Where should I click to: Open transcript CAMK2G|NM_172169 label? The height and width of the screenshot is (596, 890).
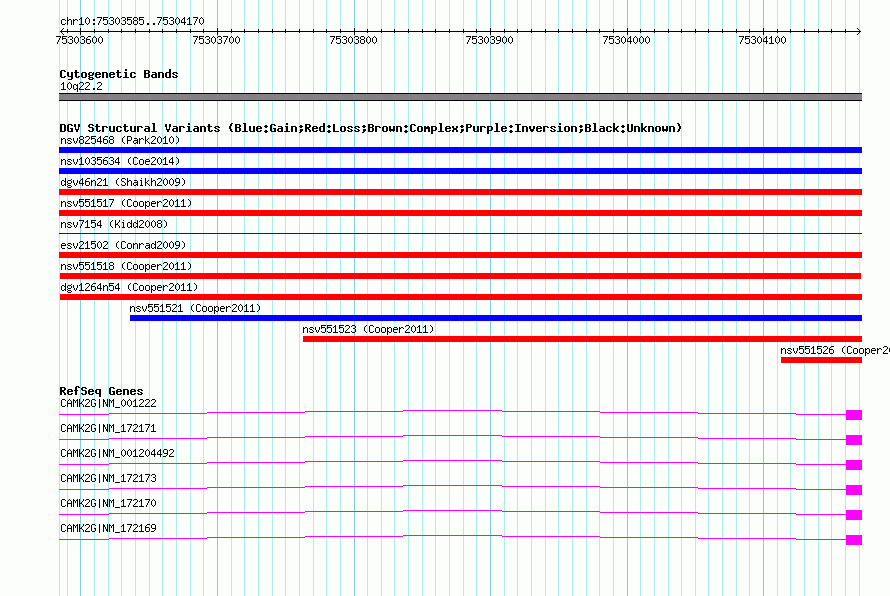108,528
